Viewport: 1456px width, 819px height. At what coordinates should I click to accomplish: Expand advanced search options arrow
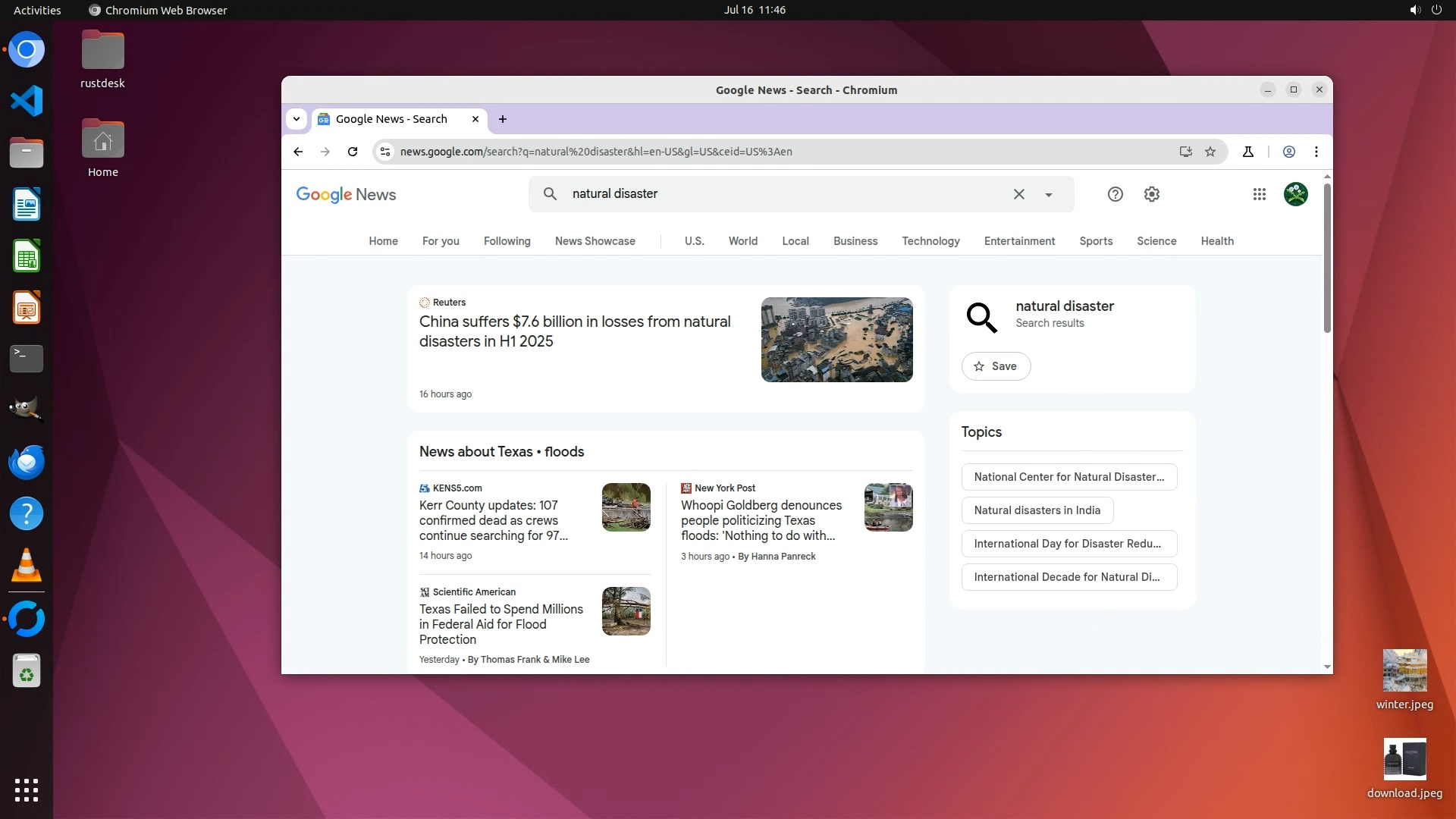tap(1049, 195)
